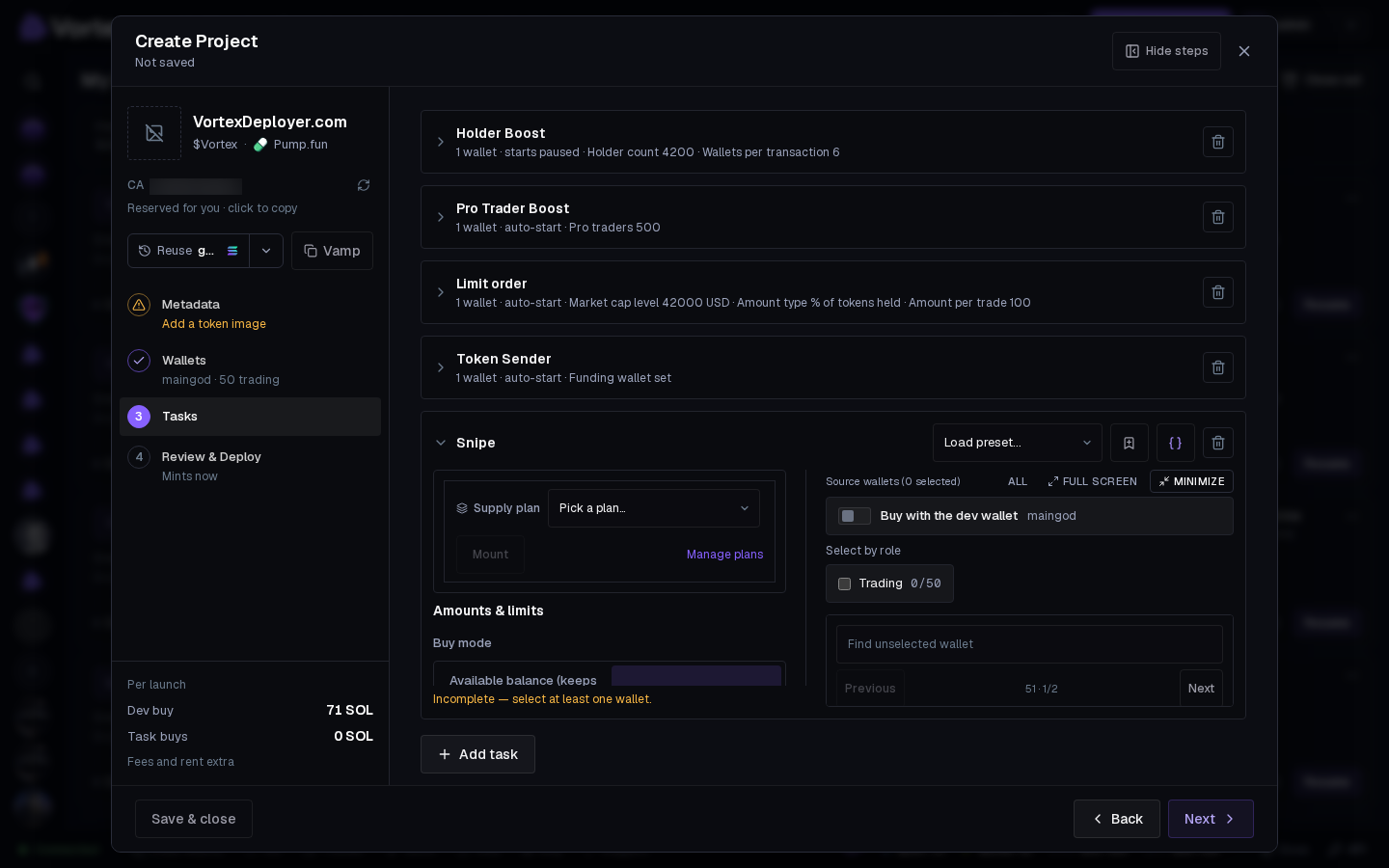1389x868 pixels.
Task: Delete the Holder Boost task
Action: (1218, 142)
